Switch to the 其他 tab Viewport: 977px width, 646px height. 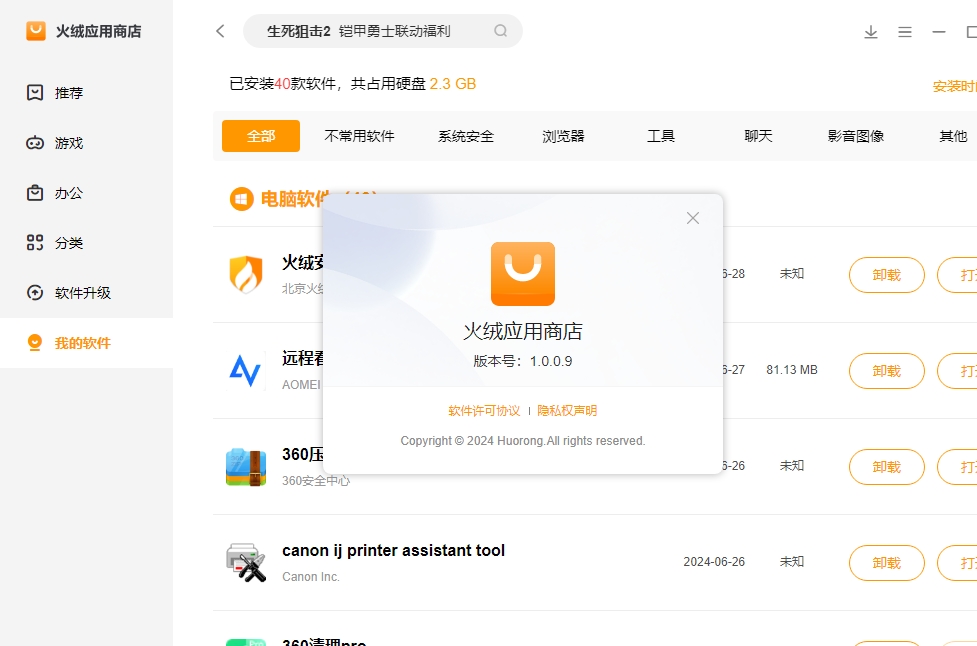[x=953, y=136]
